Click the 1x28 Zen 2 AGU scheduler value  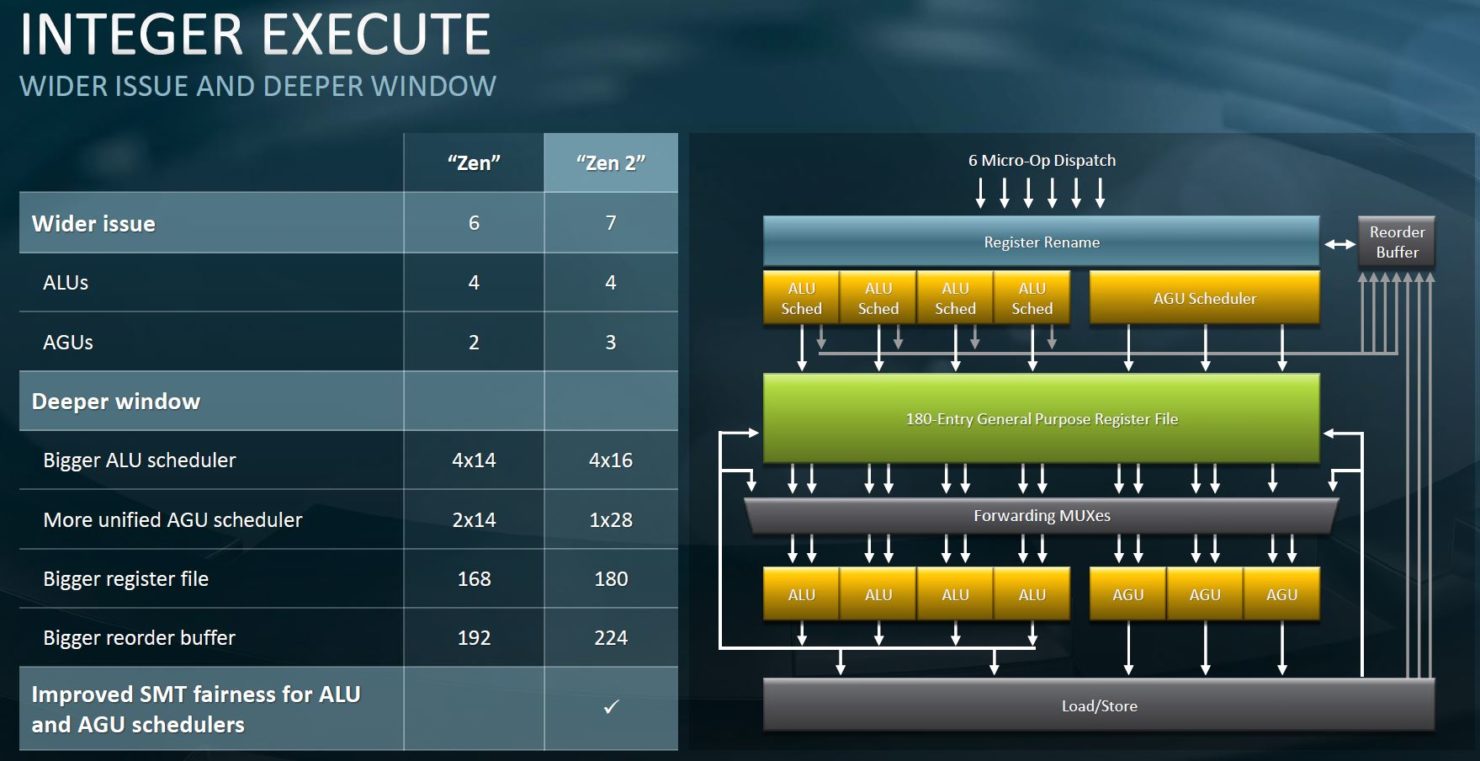(x=611, y=519)
